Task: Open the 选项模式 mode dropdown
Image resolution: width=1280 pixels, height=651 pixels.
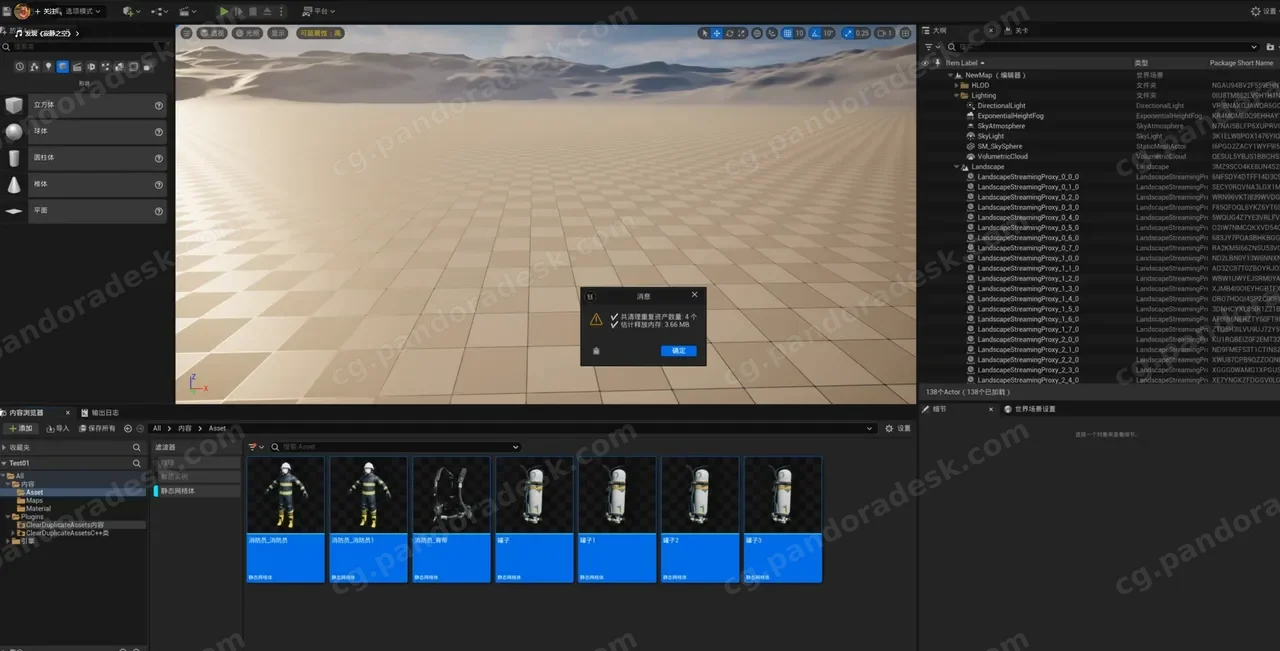Action: (83, 11)
